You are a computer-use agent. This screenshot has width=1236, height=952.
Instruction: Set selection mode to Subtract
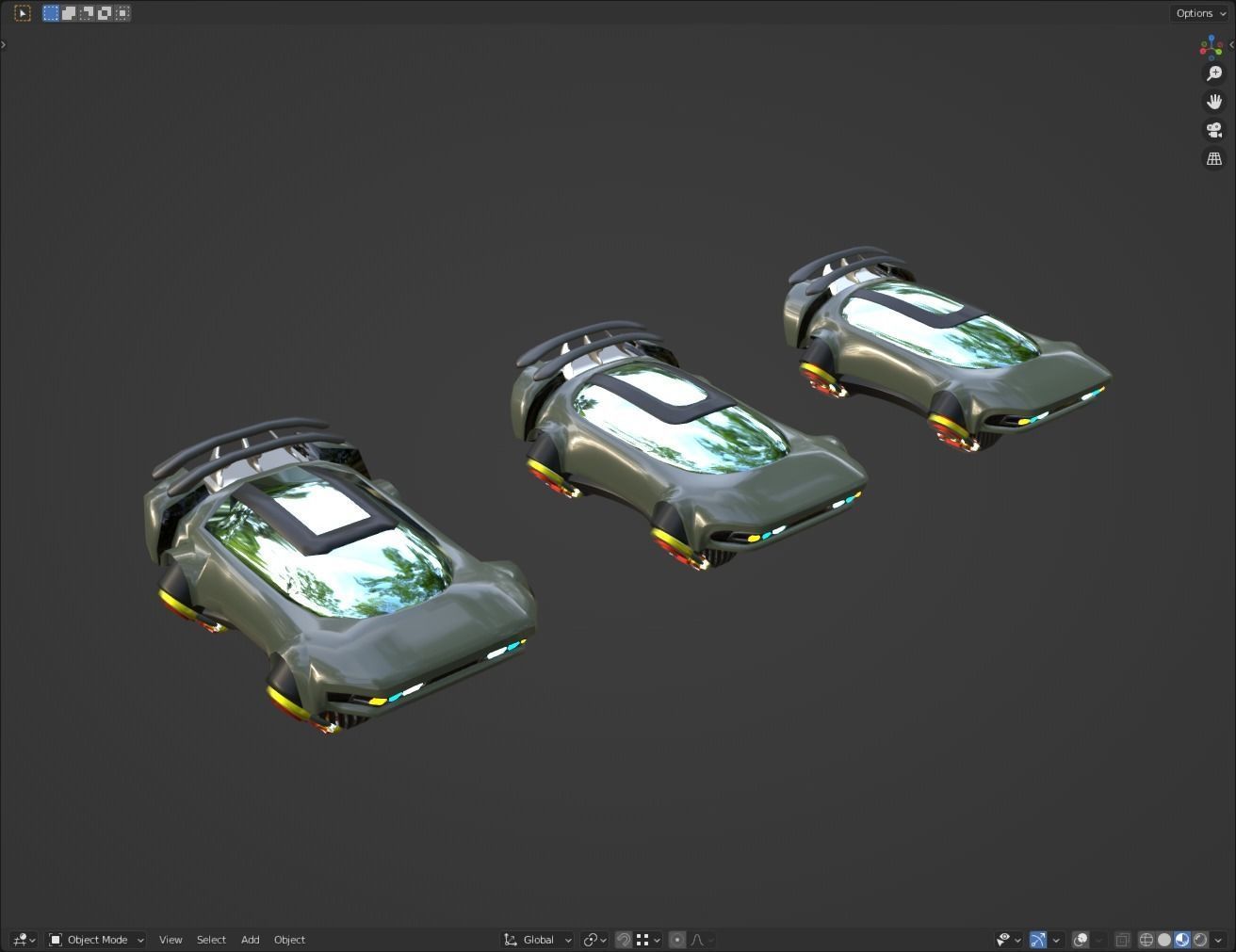coord(87,13)
